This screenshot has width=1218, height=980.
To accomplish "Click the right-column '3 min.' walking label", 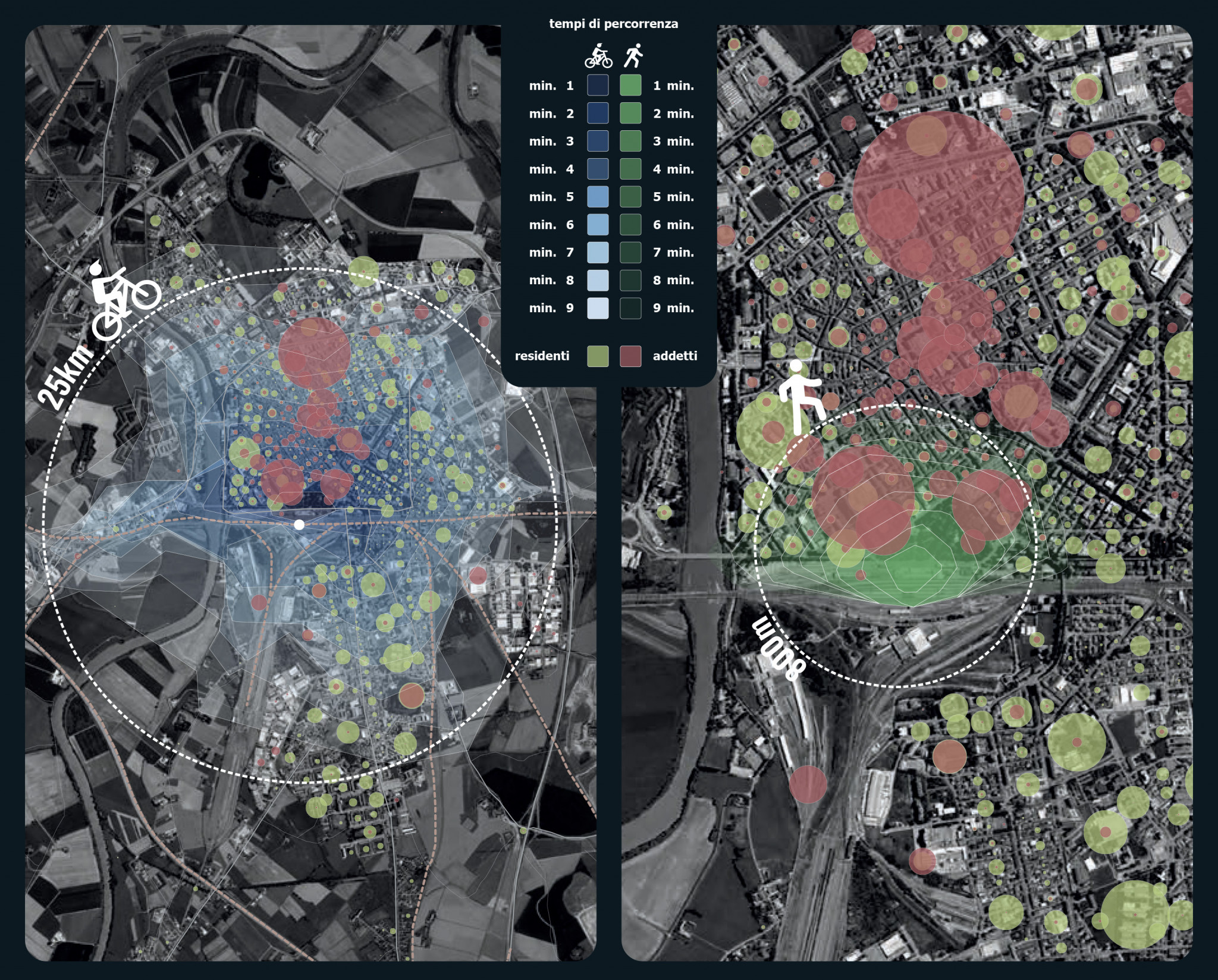I will coord(674,142).
